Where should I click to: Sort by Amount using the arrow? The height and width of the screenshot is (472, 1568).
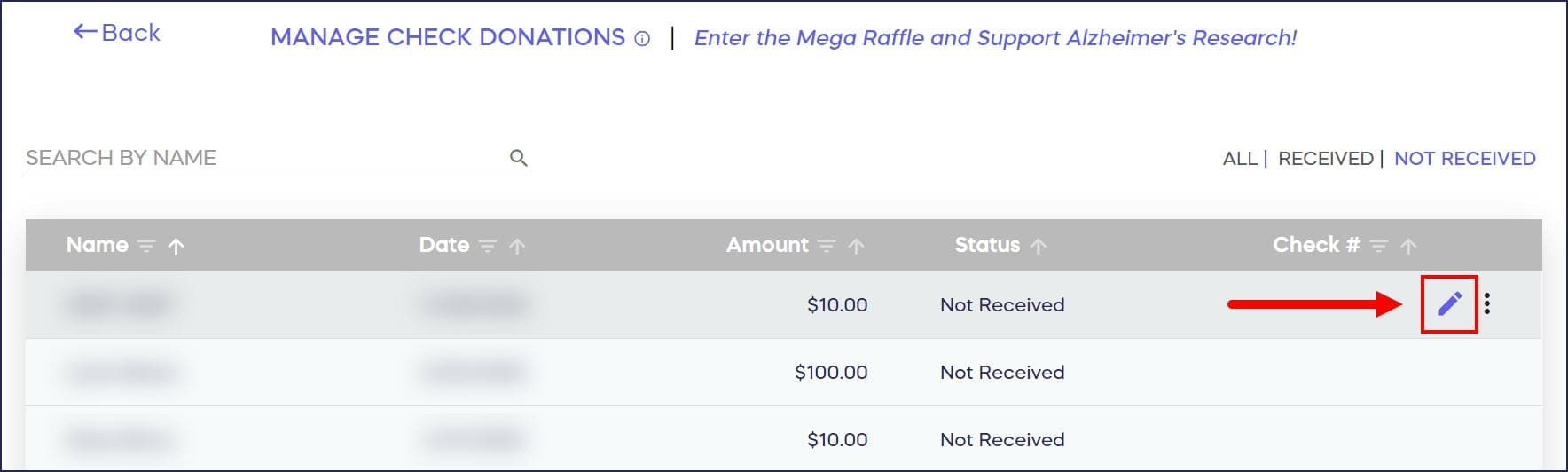[856, 246]
